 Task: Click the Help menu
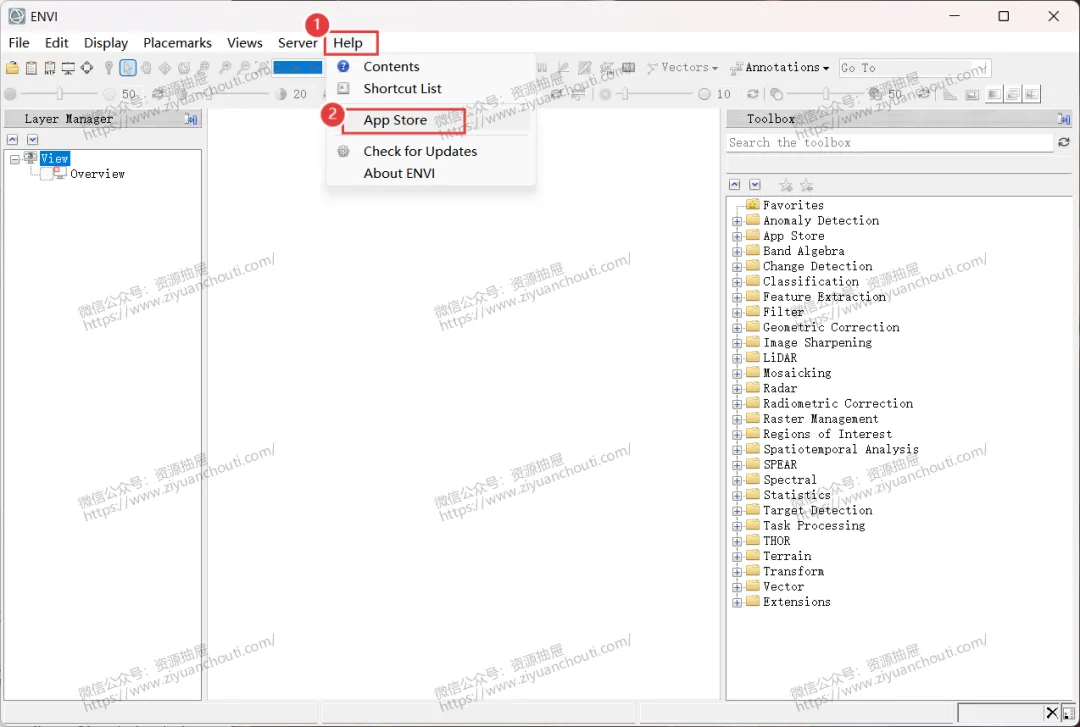pos(348,43)
